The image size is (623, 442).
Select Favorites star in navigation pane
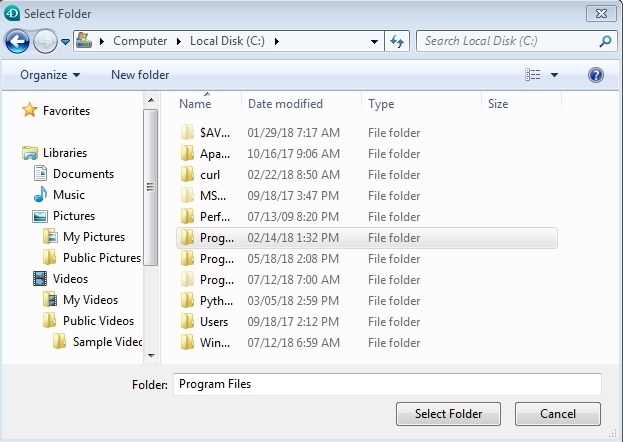click(30, 111)
